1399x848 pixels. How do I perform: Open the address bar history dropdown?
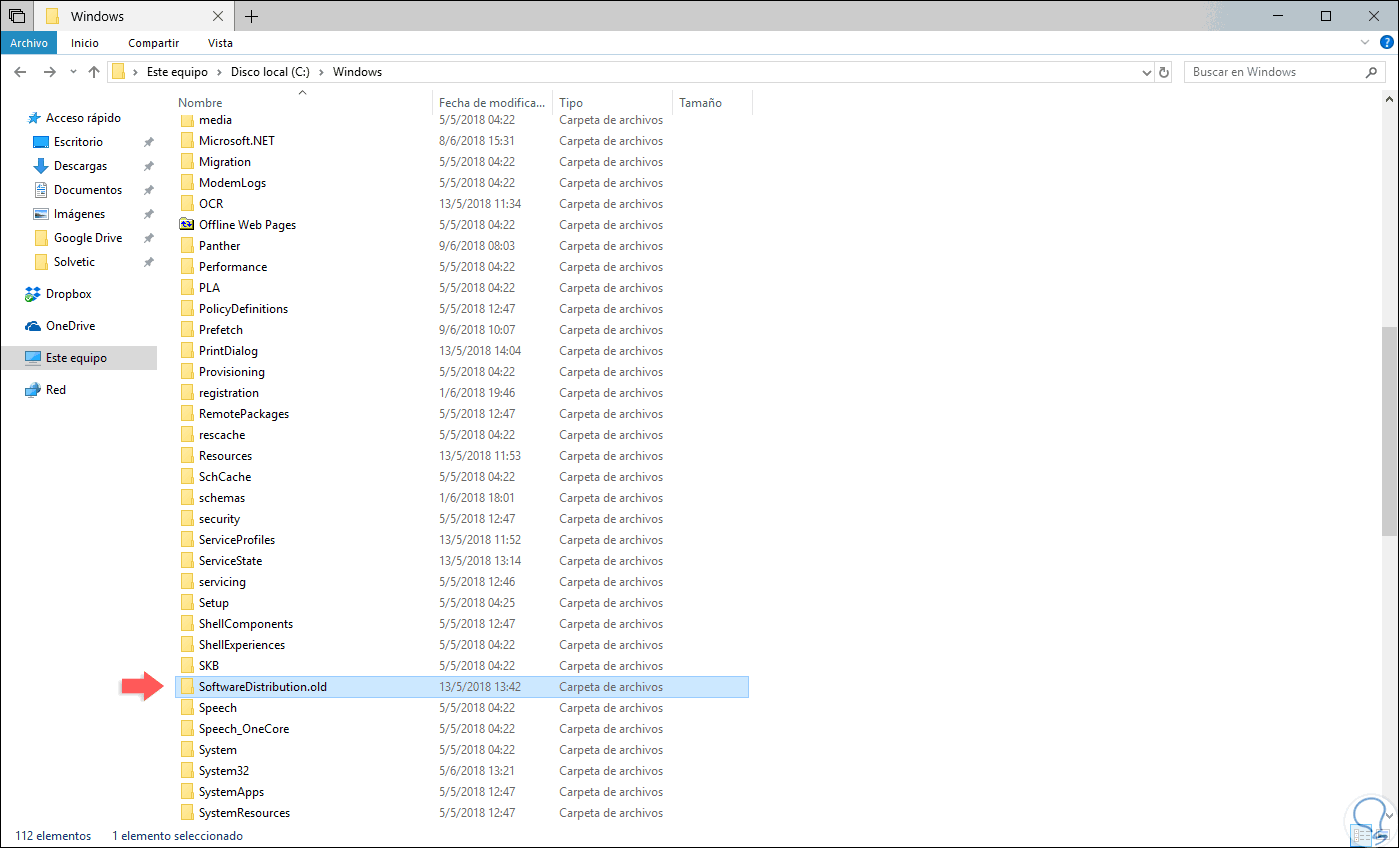(1146, 72)
